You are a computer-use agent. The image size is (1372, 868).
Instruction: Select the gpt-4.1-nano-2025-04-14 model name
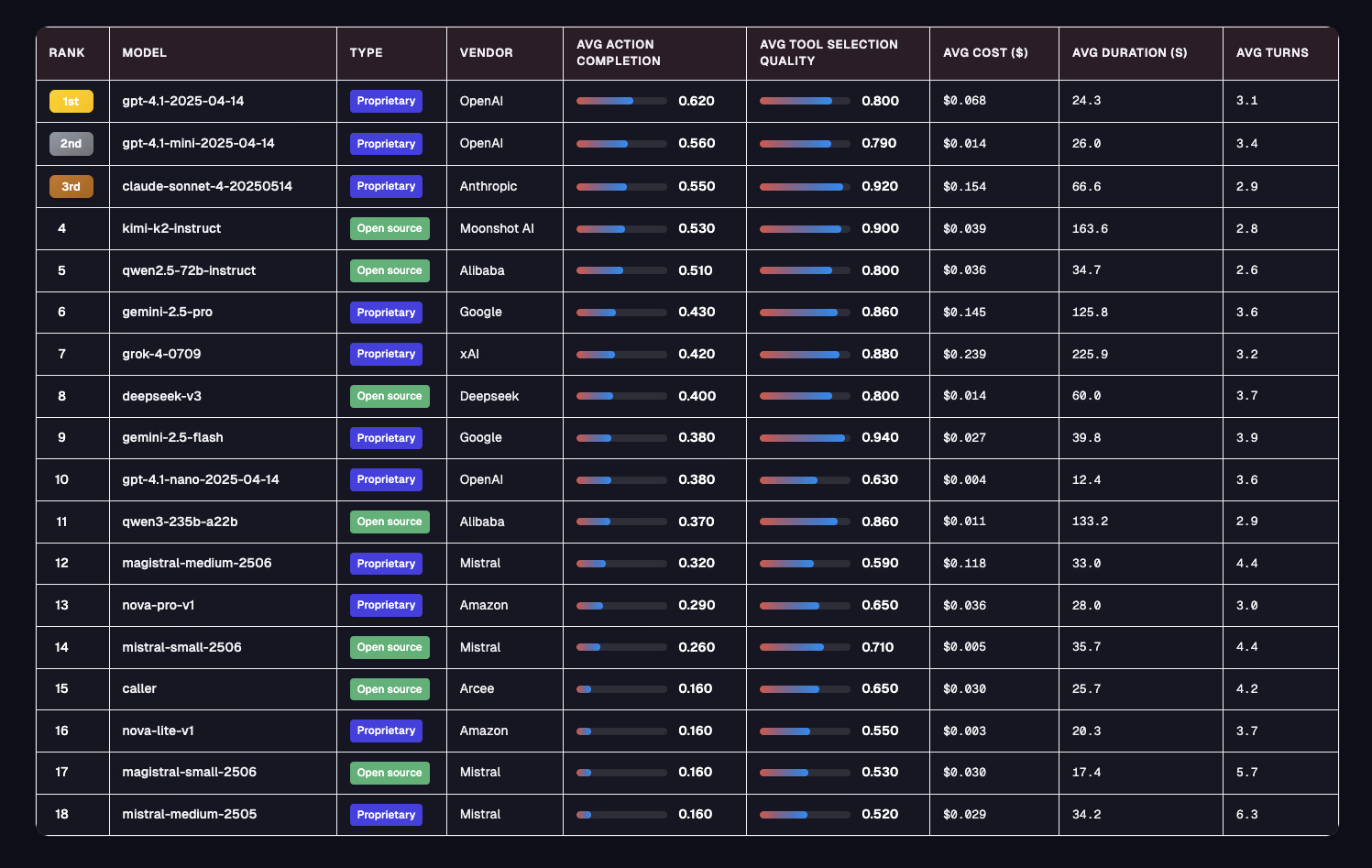[x=201, y=479]
